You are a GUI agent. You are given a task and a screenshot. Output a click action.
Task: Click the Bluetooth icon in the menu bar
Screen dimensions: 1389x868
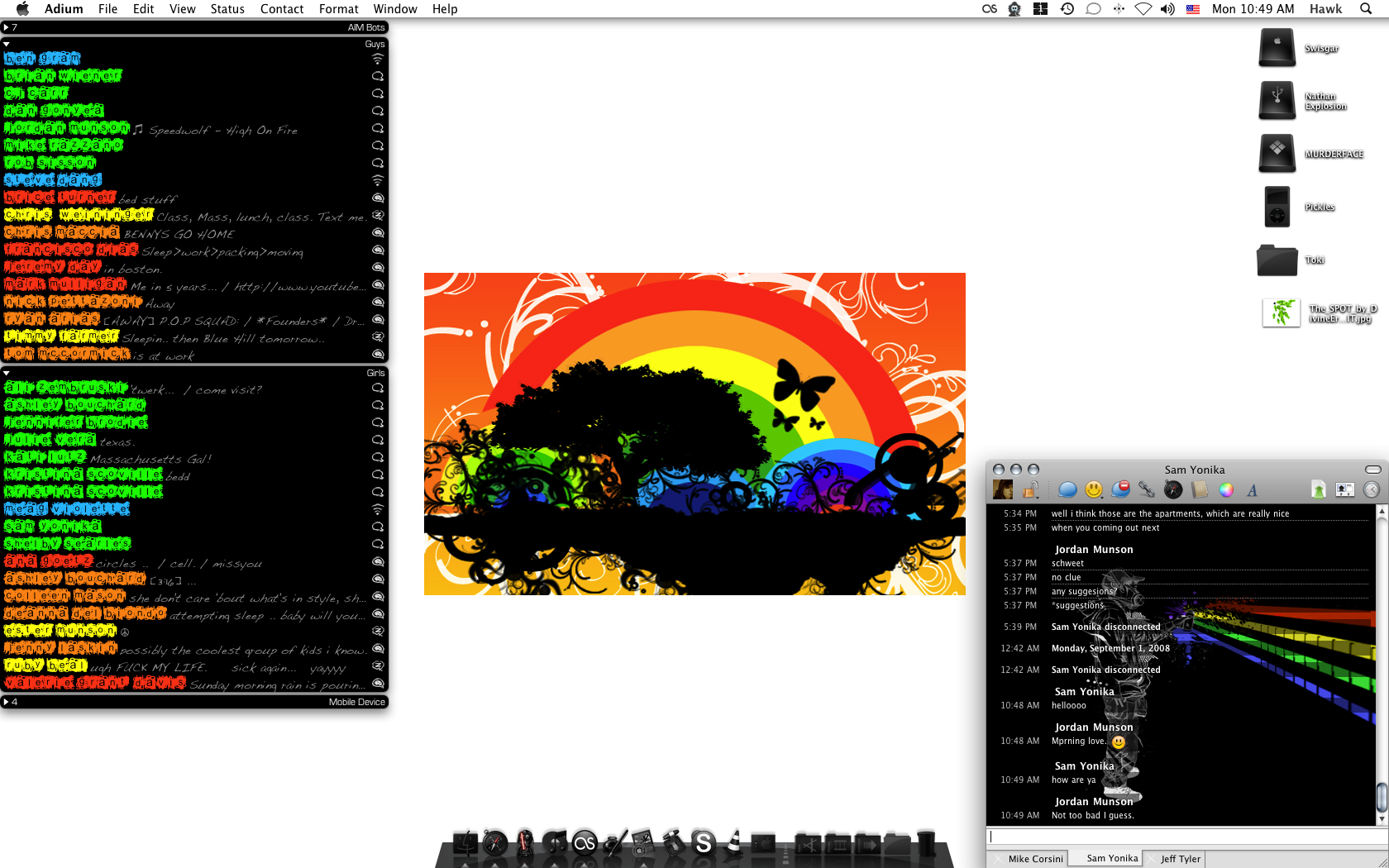point(1119,9)
